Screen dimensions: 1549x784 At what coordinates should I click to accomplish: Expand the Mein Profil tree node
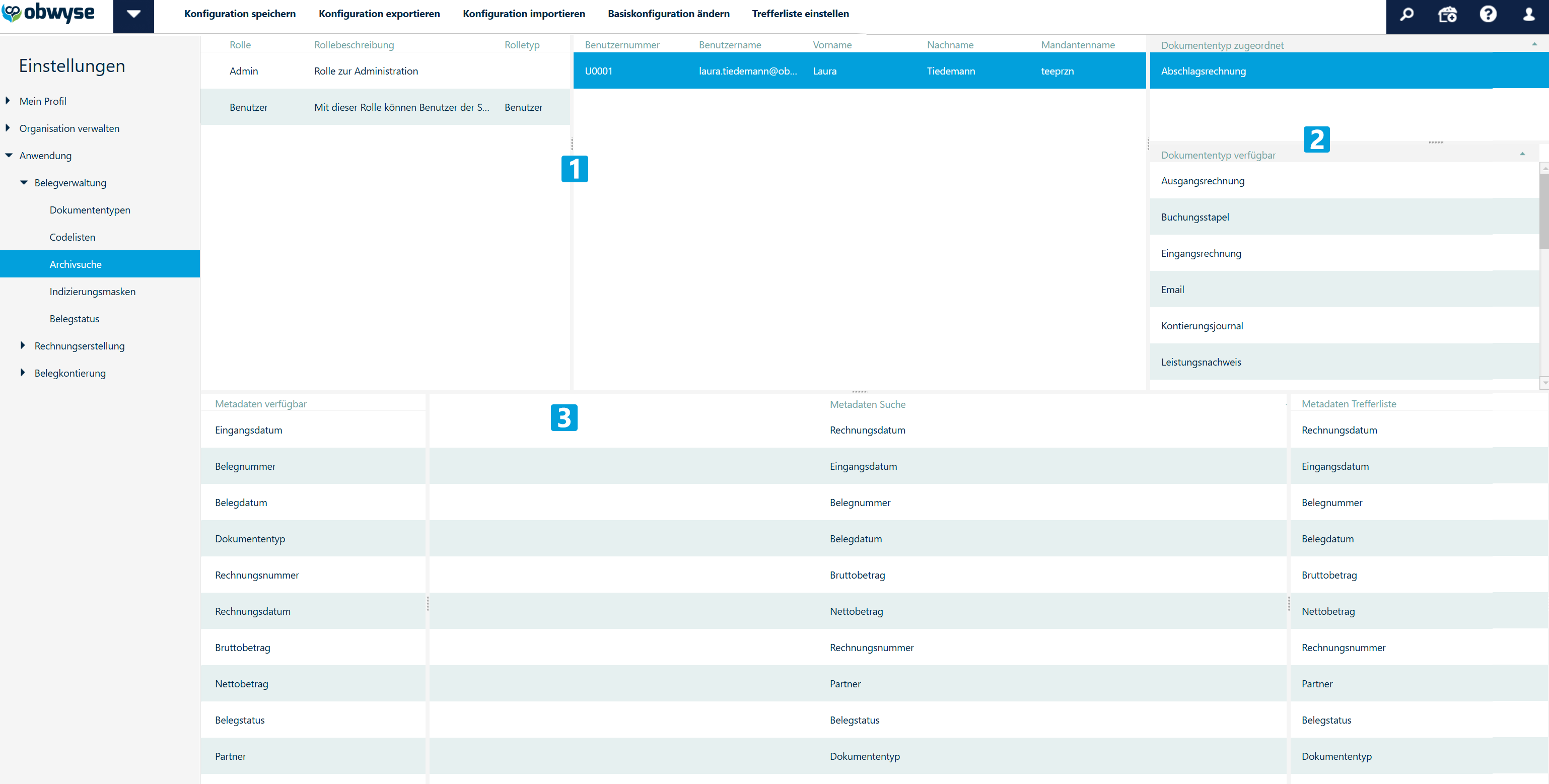9,101
